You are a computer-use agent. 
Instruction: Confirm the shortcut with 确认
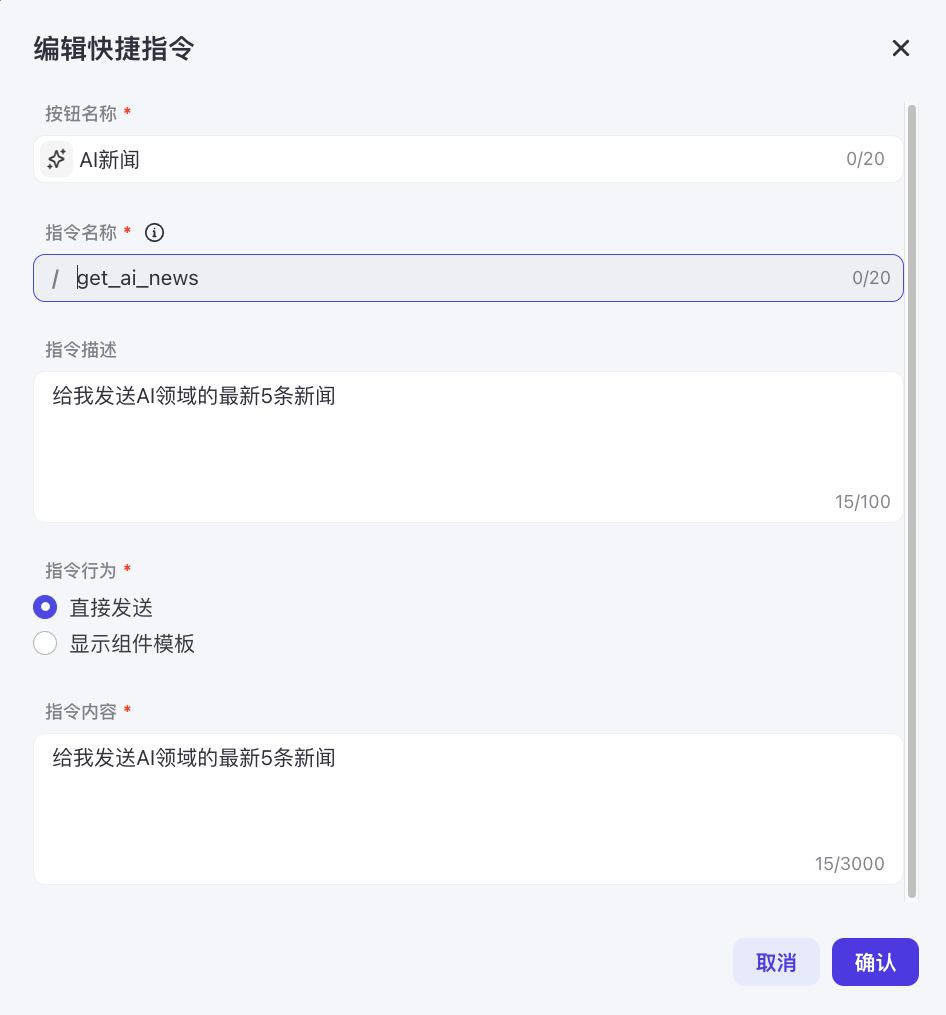point(875,962)
